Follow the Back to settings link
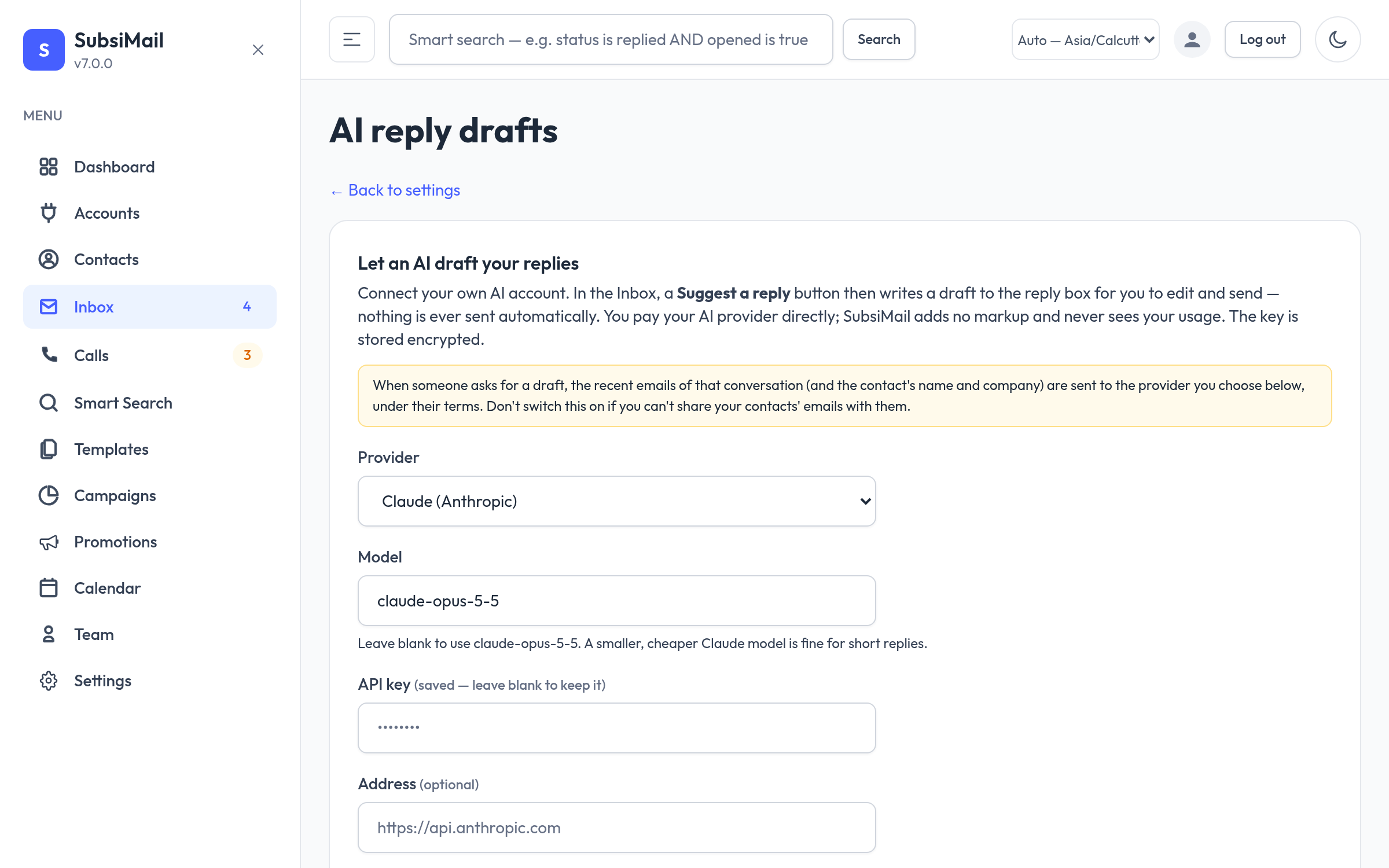Viewport: 1389px width, 868px height. pos(395,190)
